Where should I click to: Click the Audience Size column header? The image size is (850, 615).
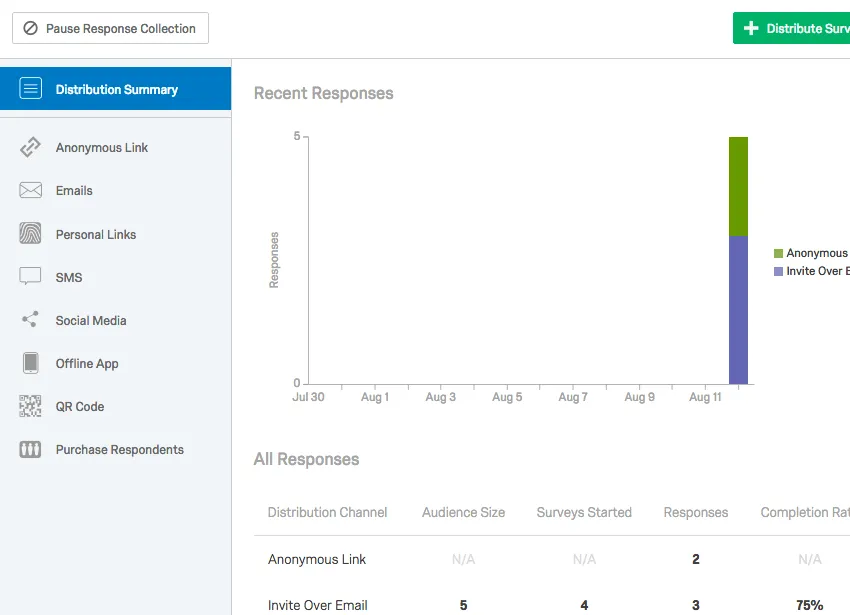tap(463, 512)
